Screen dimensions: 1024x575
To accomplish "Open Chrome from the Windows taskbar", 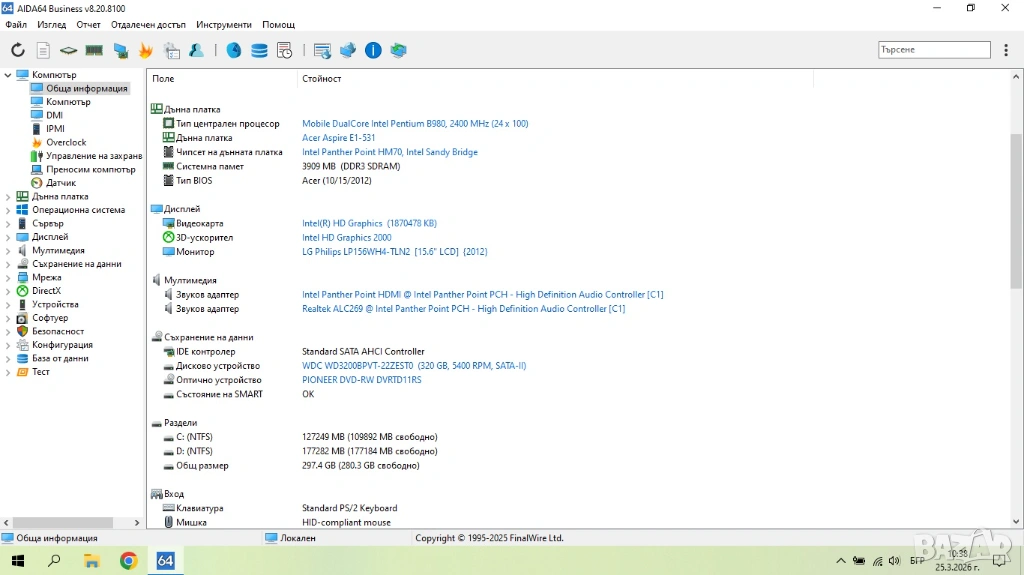I will (x=128, y=561).
